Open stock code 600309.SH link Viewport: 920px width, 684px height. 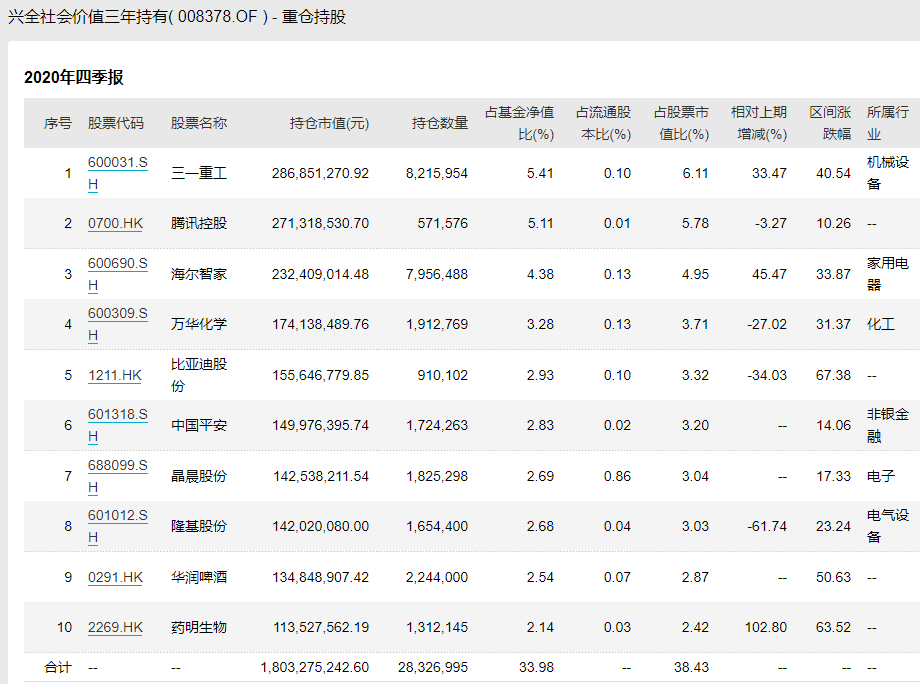pos(117,314)
